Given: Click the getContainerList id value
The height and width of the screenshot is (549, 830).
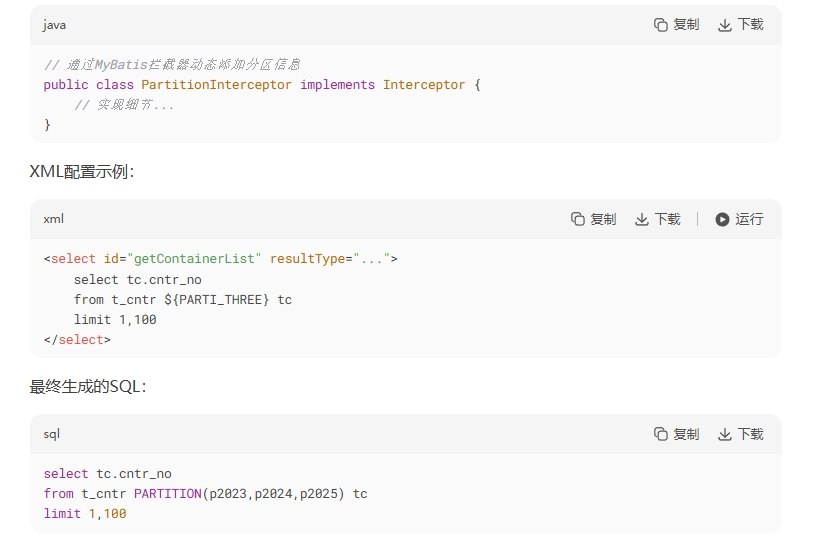Looking at the screenshot, I should pos(194,259).
